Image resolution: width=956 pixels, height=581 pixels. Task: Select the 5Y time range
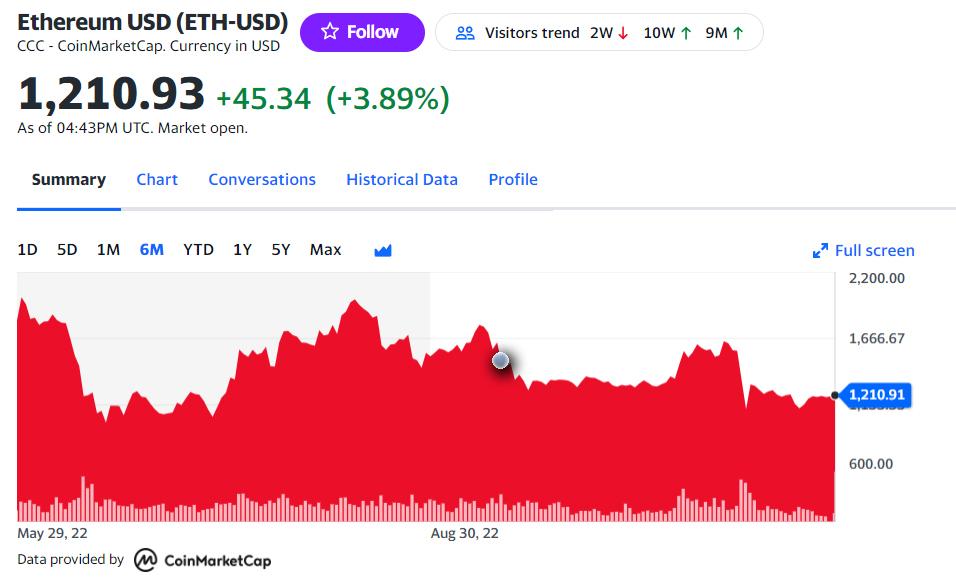point(281,250)
